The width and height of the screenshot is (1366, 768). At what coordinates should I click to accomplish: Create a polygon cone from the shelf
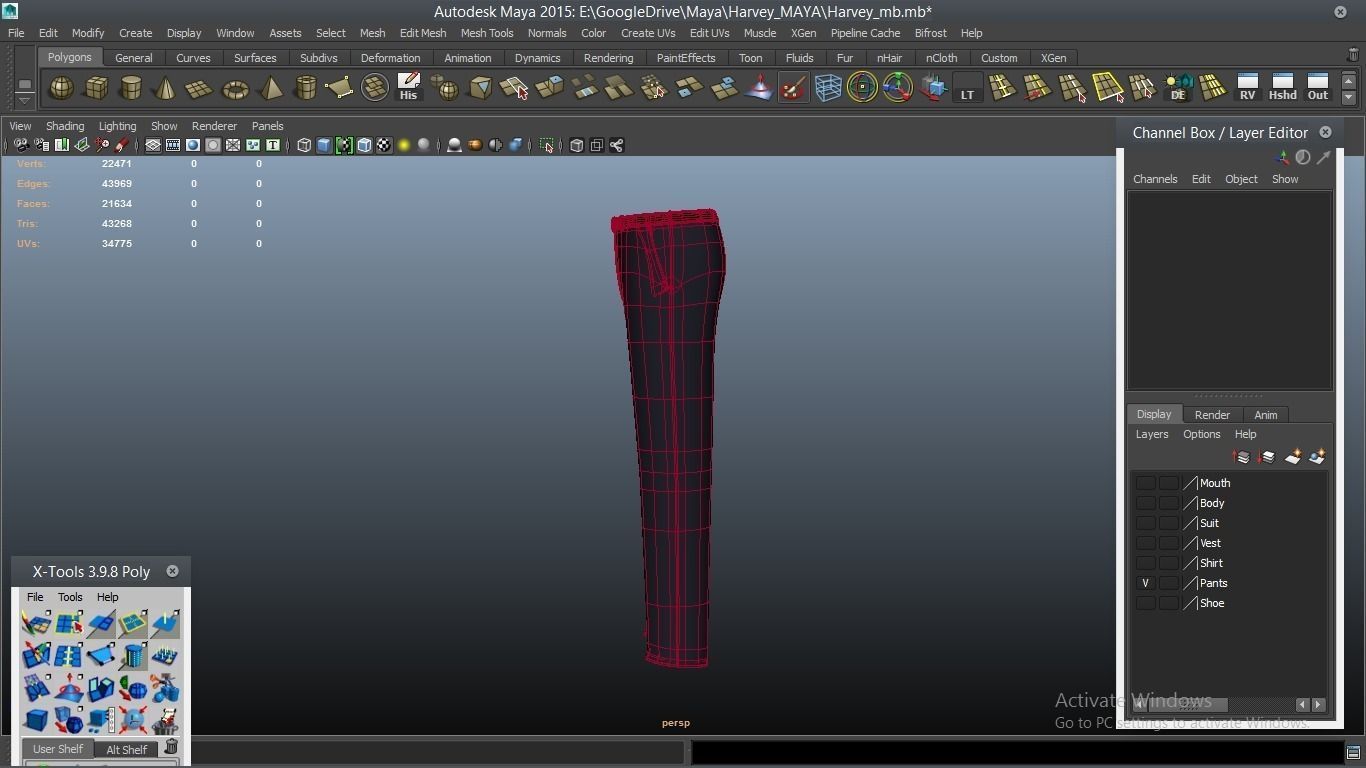click(165, 88)
